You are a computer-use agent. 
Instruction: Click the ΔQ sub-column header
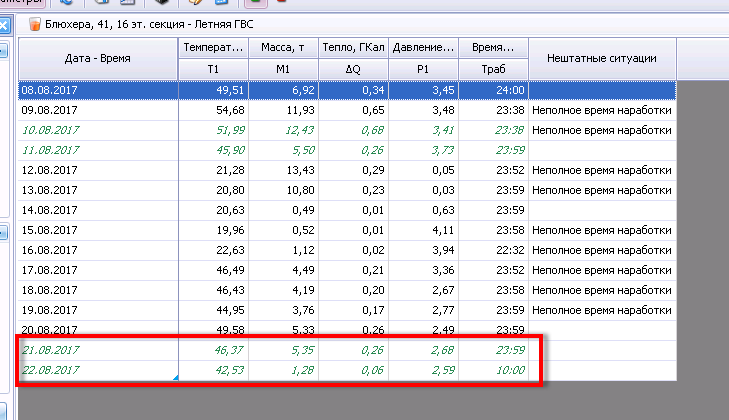point(353,69)
